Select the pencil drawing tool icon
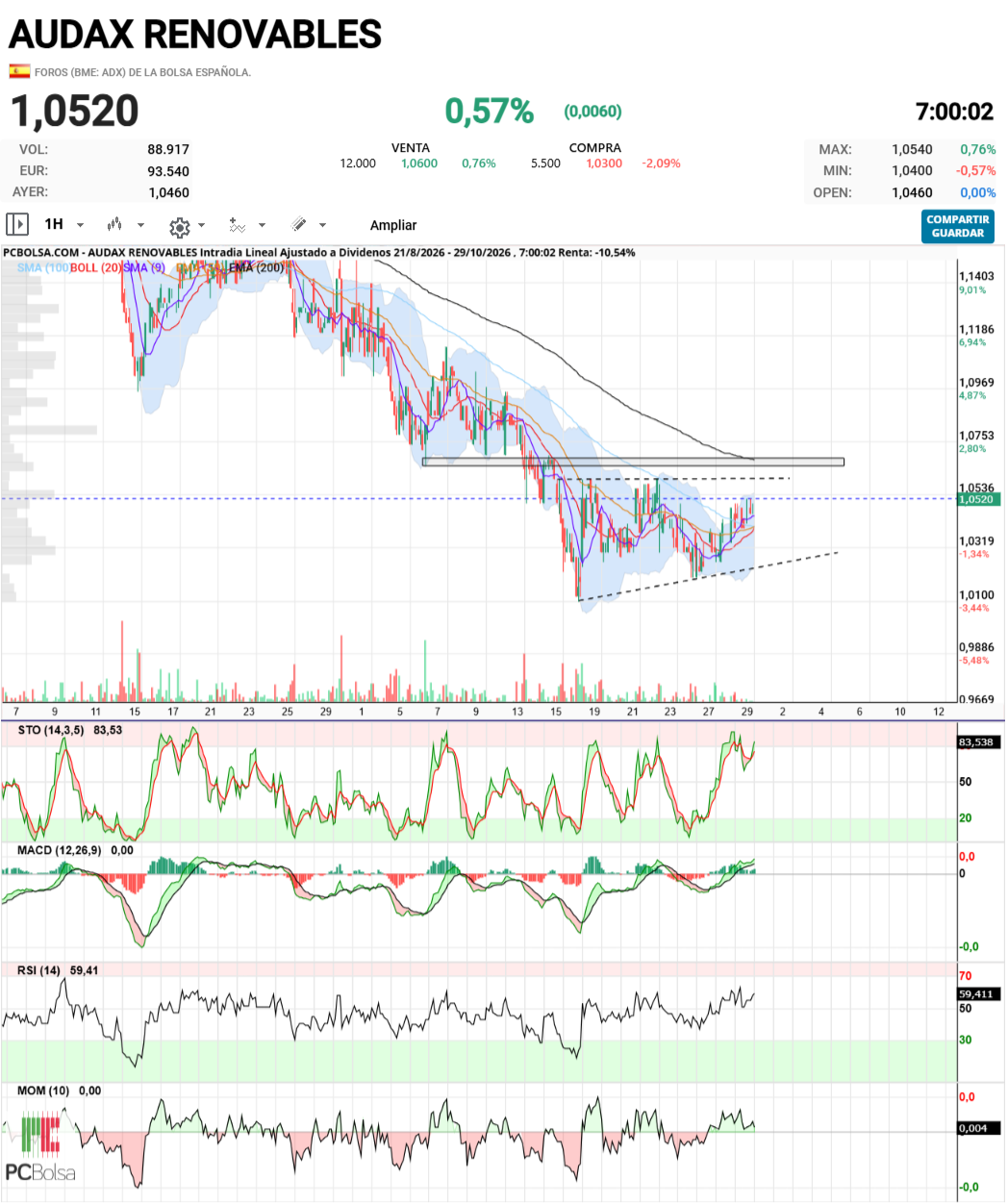The height and width of the screenshot is (1203, 1008). pyautogui.click(x=299, y=224)
